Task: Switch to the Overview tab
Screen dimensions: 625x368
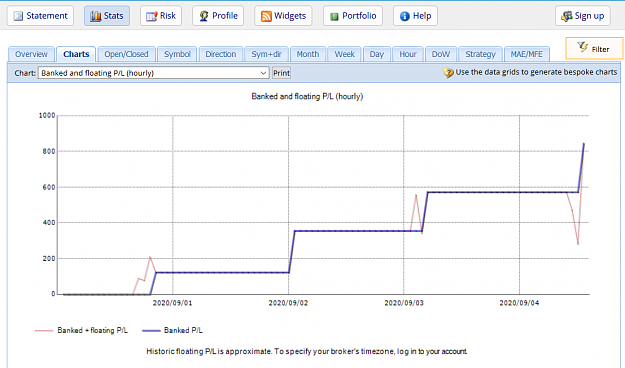Action: coord(31,54)
